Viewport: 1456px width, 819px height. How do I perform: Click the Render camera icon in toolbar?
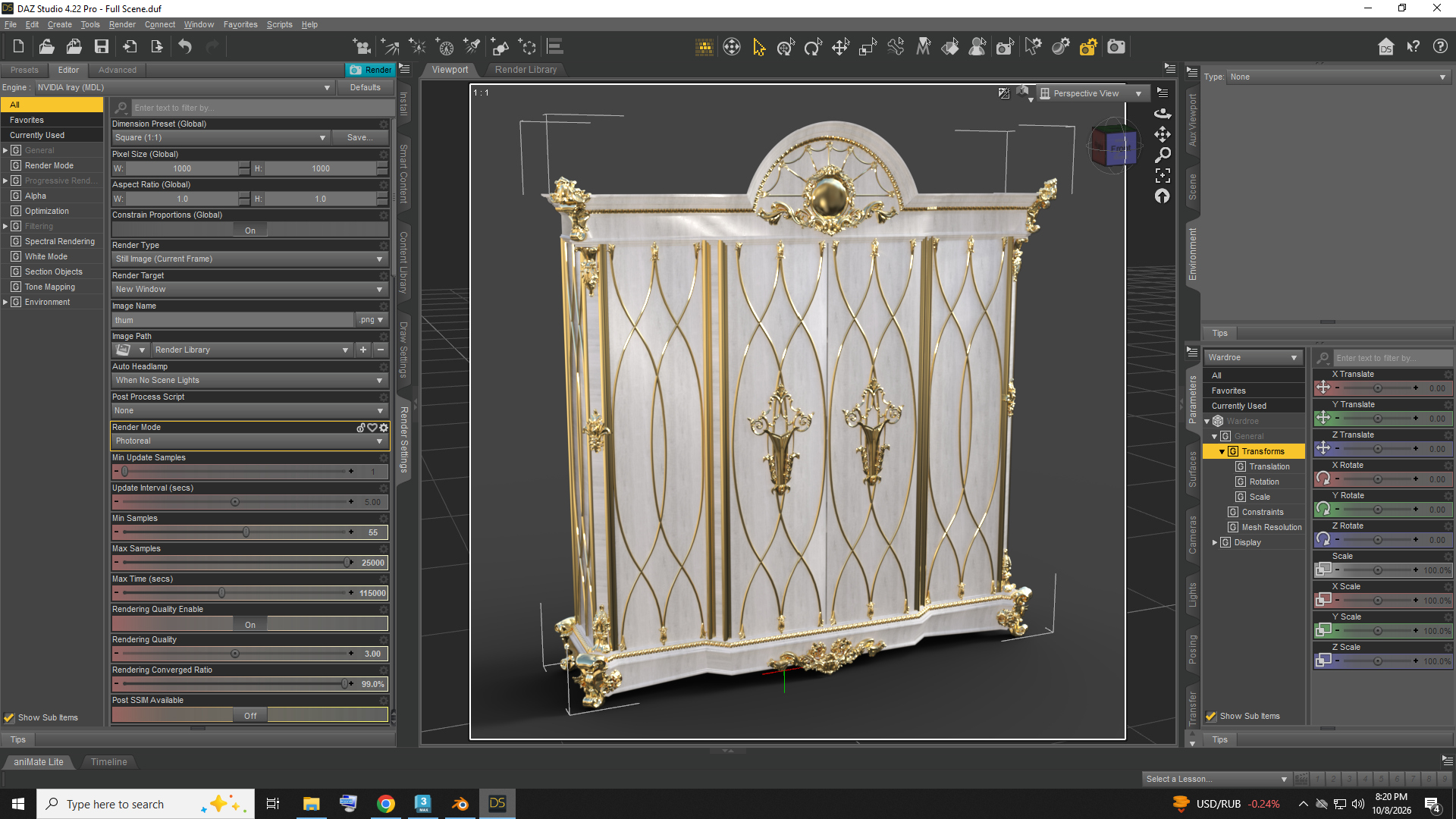(x=1116, y=47)
